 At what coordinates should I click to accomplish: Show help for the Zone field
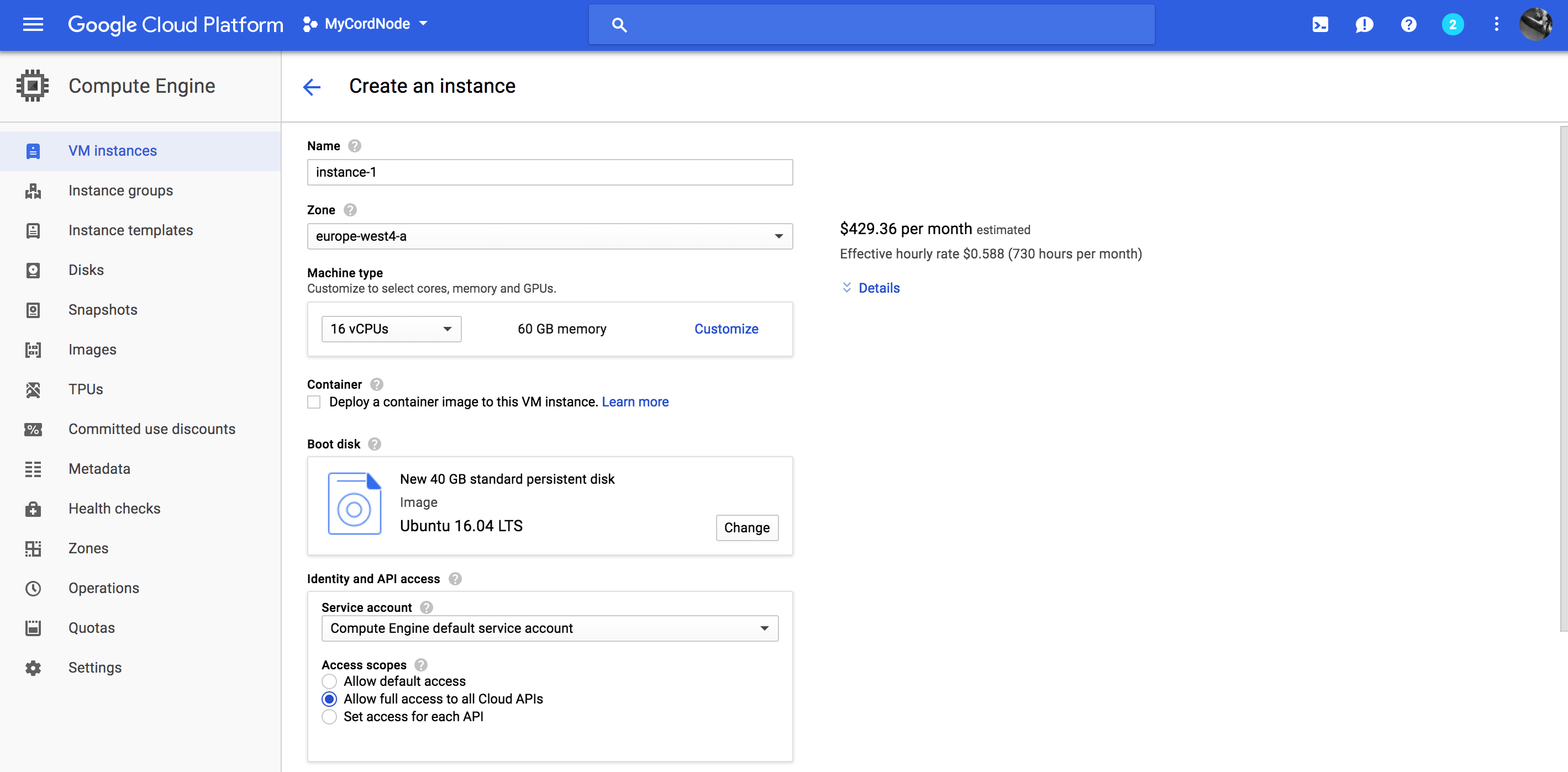pyautogui.click(x=350, y=210)
